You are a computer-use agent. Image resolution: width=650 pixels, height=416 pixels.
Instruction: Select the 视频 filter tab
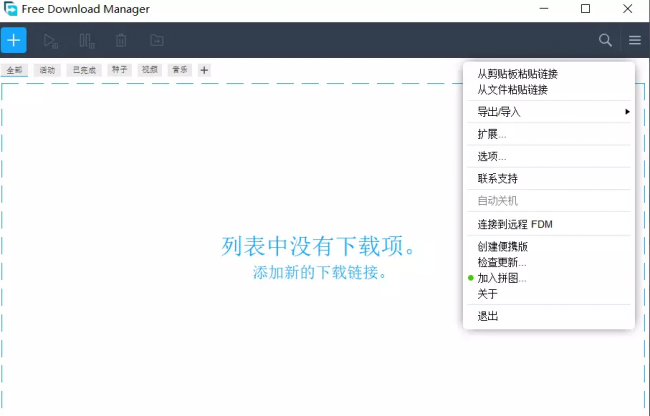(150, 70)
